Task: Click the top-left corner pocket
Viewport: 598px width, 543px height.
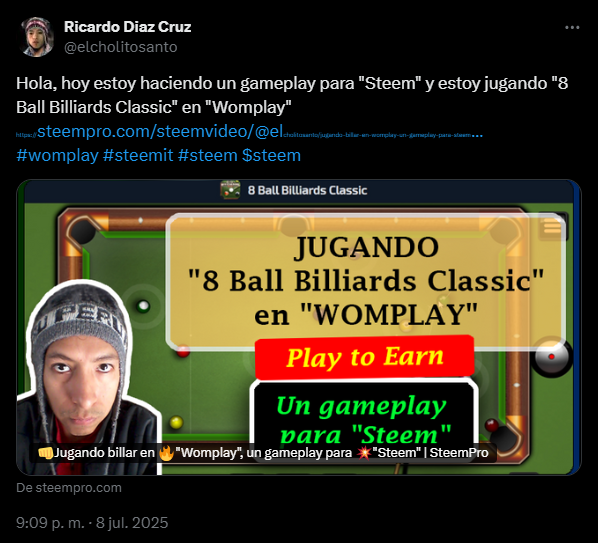Action: pos(82,231)
